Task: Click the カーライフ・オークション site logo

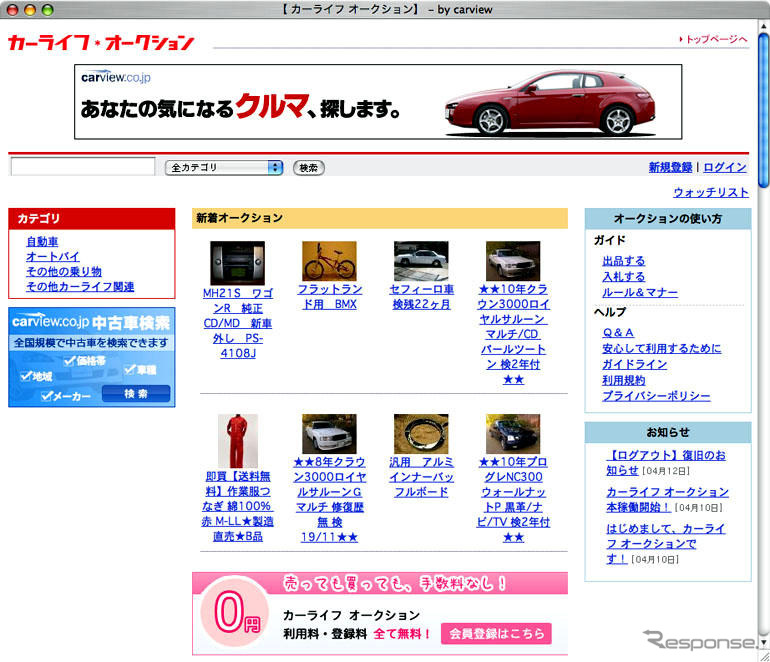Action: click(101, 43)
